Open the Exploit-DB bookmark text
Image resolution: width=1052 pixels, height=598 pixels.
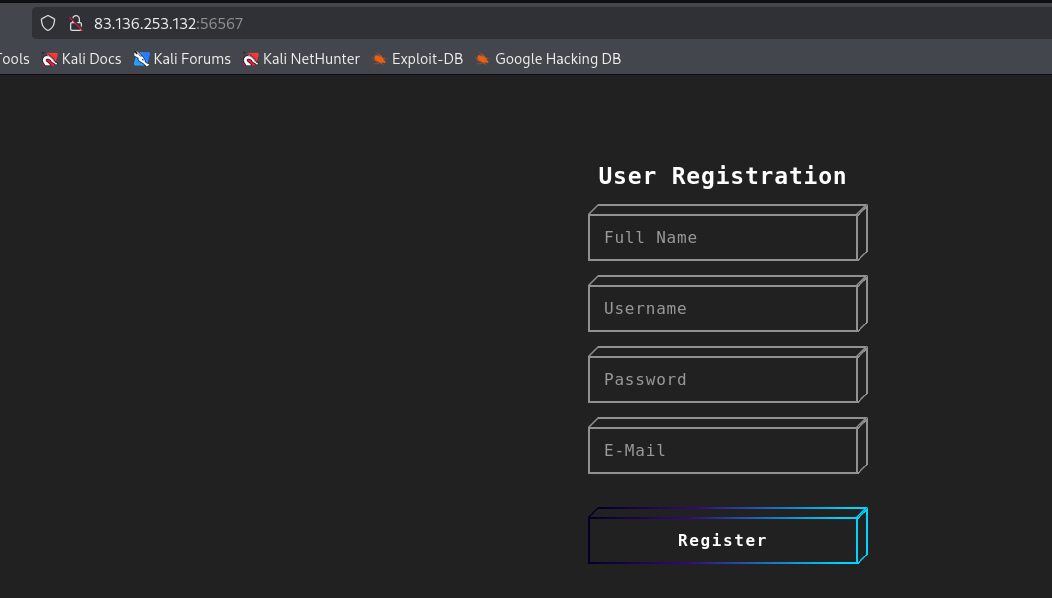[x=427, y=59]
